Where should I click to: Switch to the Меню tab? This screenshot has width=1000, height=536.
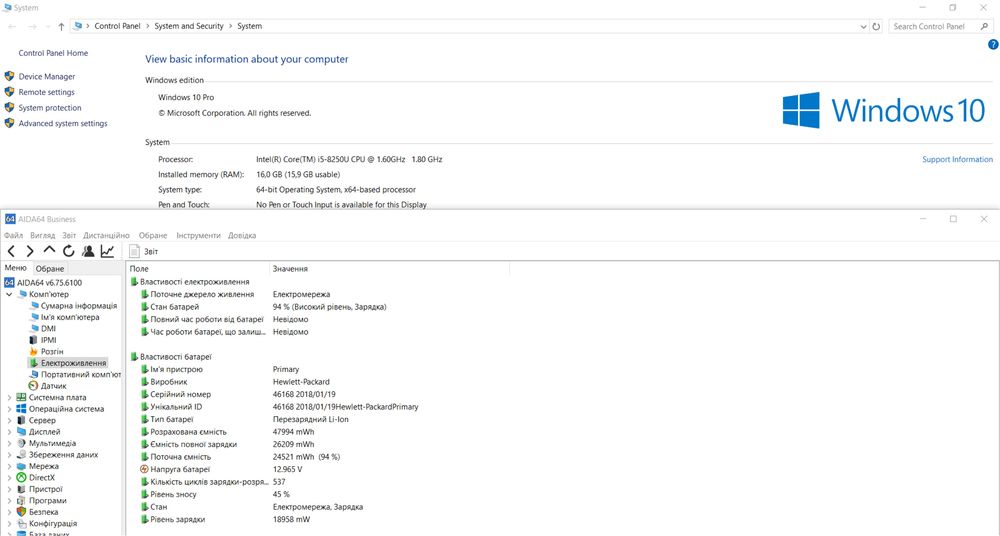point(16,268)
